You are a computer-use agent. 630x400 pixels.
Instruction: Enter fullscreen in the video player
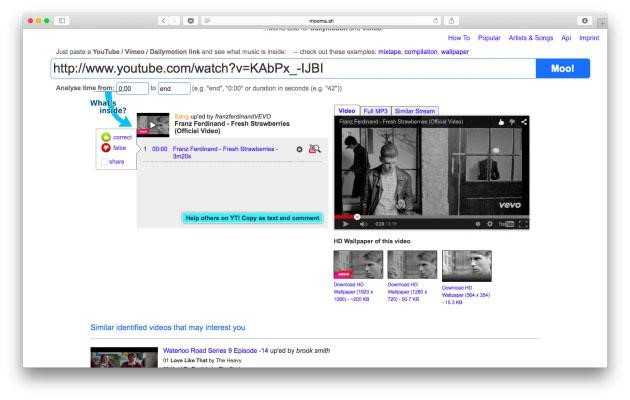tap(523, 224)
